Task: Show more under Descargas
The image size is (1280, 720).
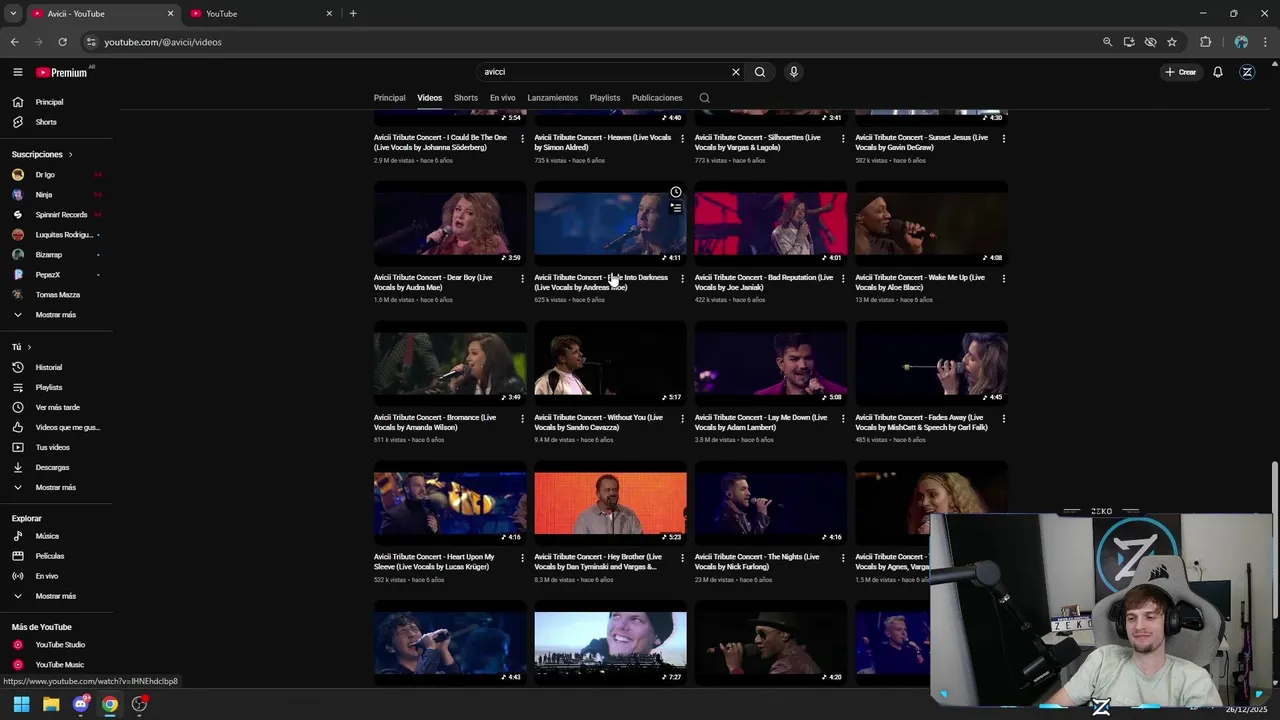Action: [56, 488]
